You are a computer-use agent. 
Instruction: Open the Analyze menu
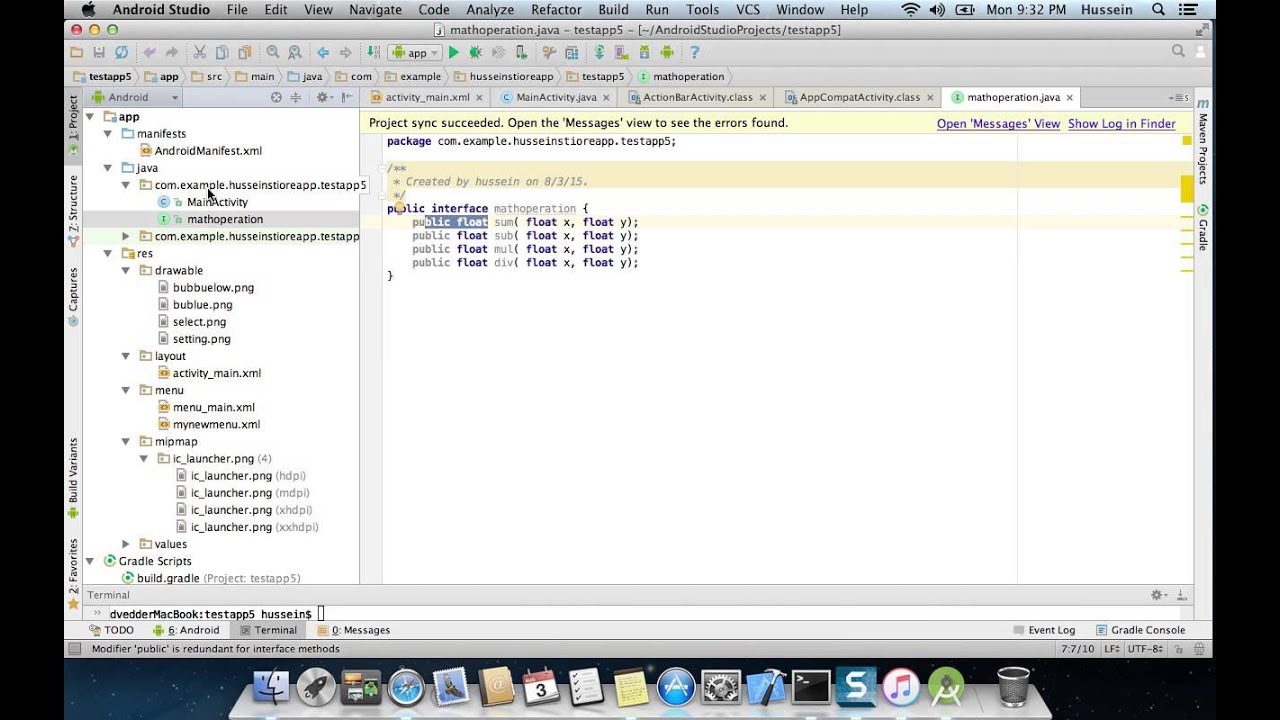point(490,10)
